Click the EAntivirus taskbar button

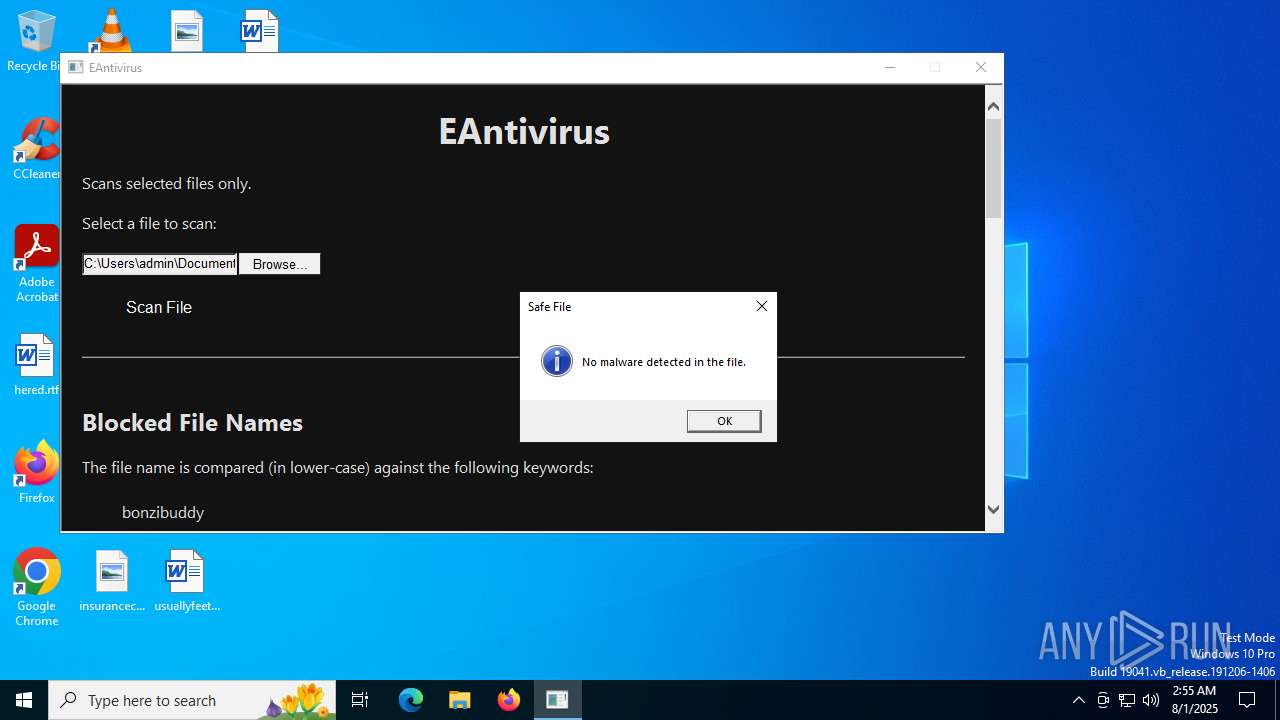(x=557, y=700)
